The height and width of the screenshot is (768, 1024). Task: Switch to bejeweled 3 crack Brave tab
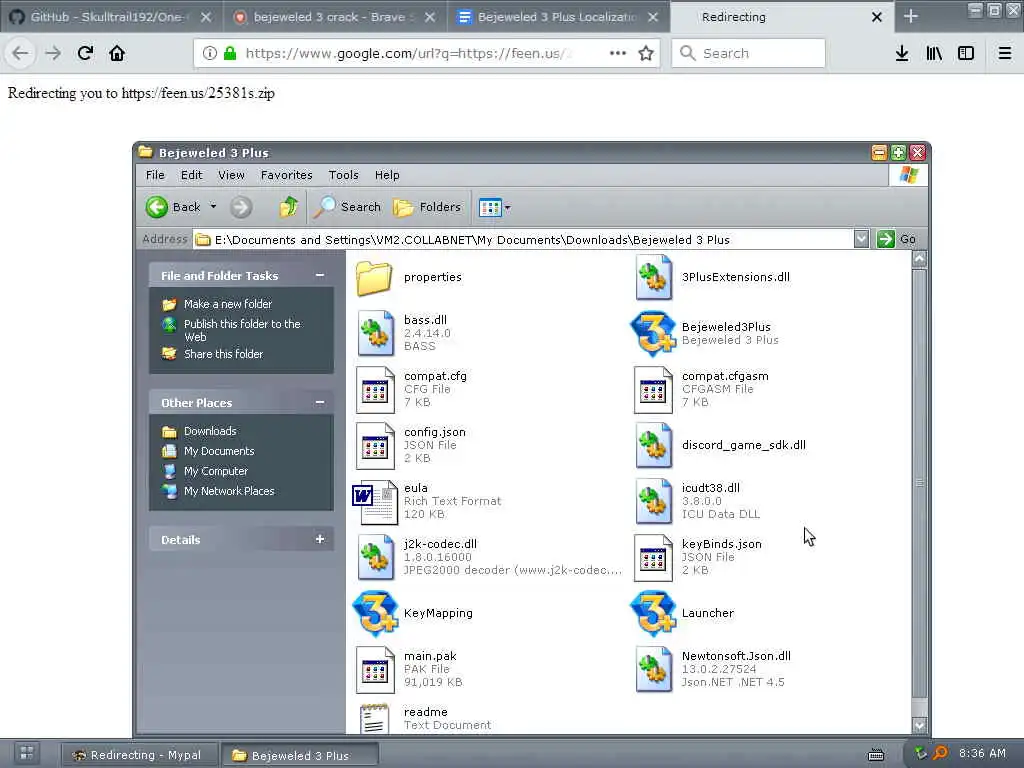[x=330, y=17]
